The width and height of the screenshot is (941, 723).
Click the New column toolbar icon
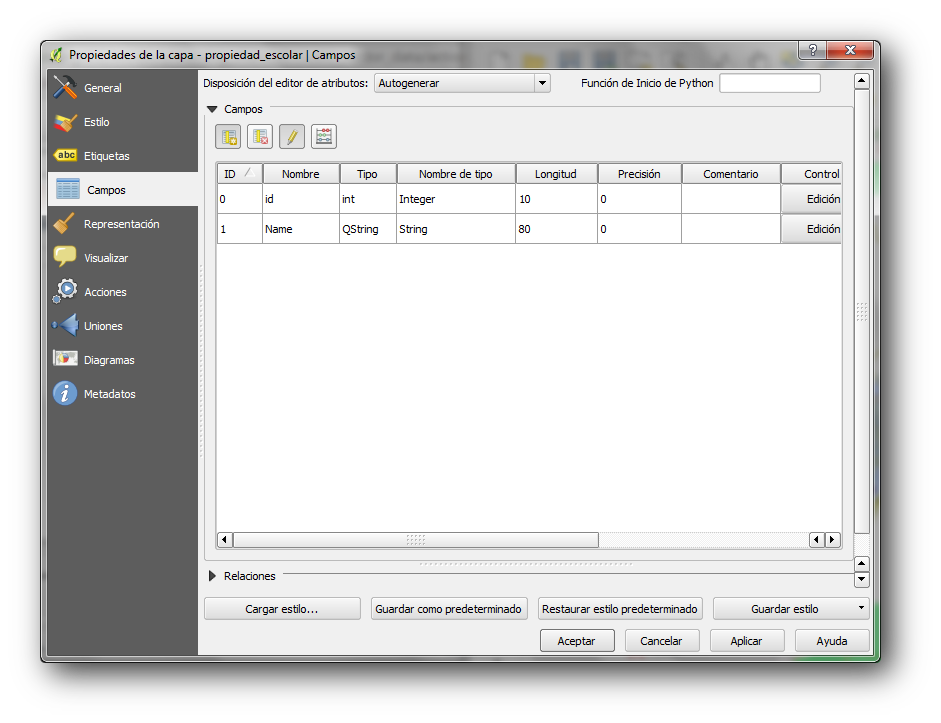pos(228,137)
